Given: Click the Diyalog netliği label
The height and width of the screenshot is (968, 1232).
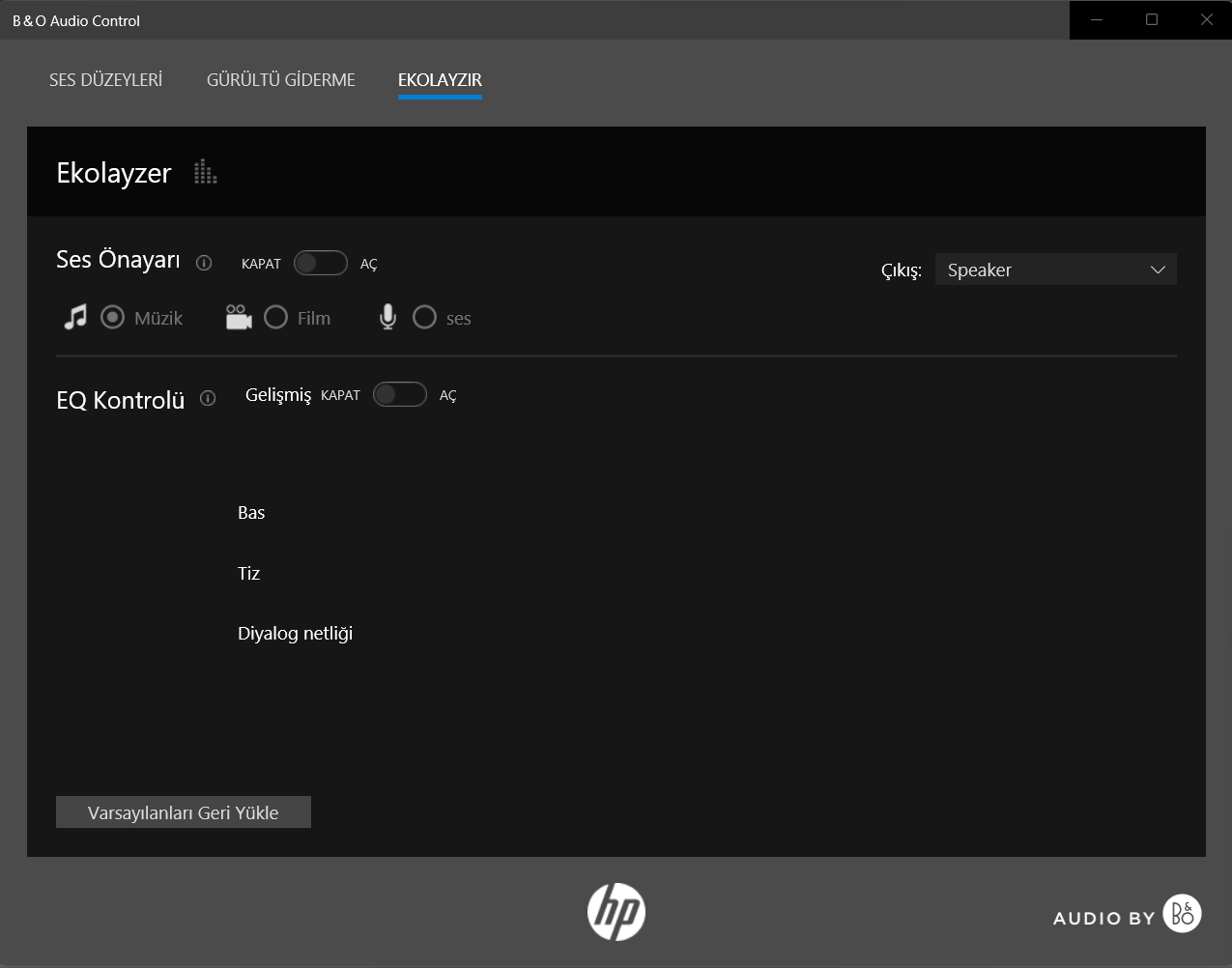Looking at the screenshot, I should point(295,634).
